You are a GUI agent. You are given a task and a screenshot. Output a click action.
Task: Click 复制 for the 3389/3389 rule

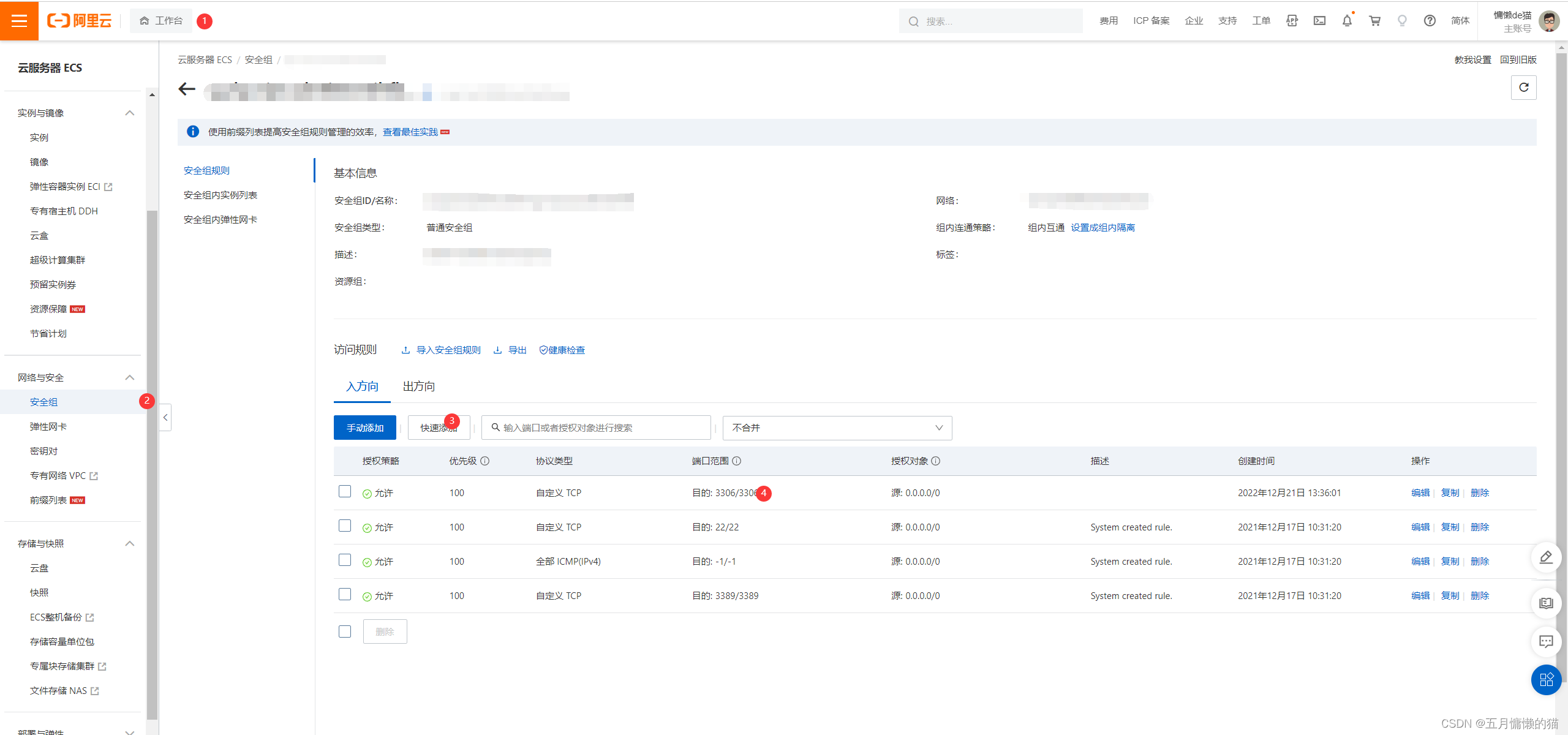coord(1450,596)
